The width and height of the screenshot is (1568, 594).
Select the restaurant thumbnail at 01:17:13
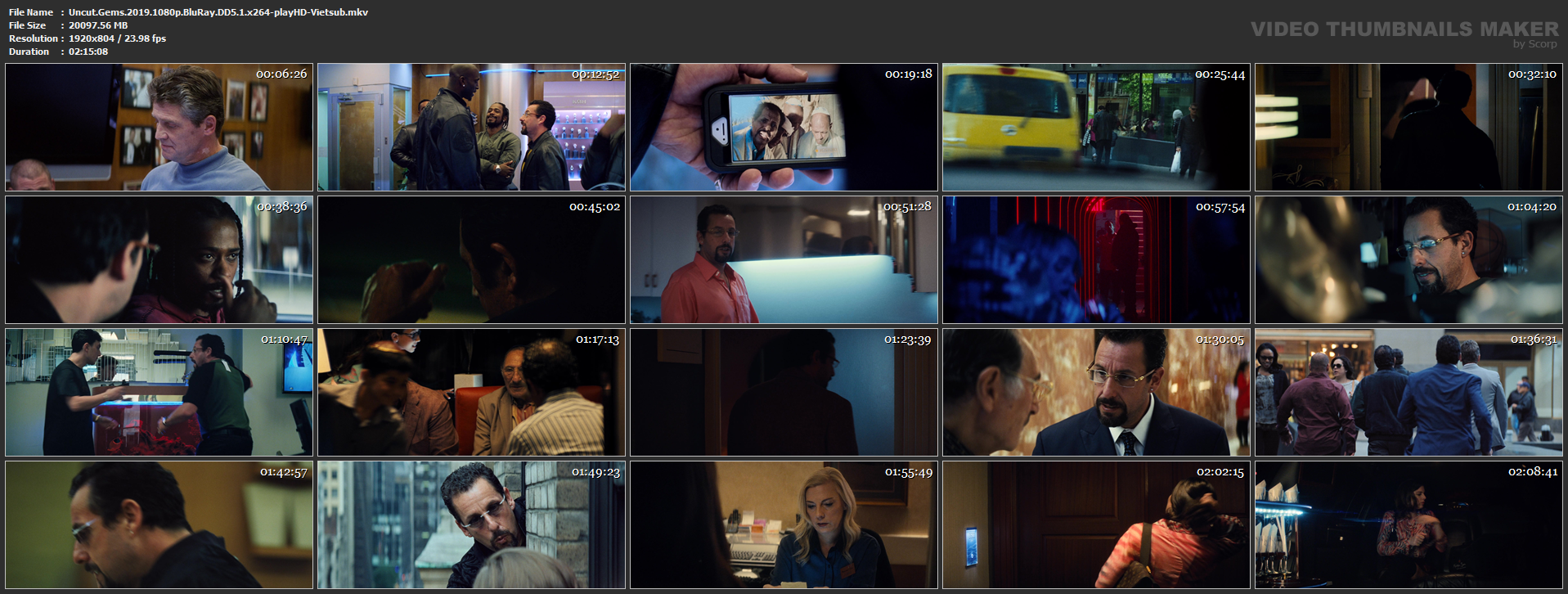(x=472, y=393)
